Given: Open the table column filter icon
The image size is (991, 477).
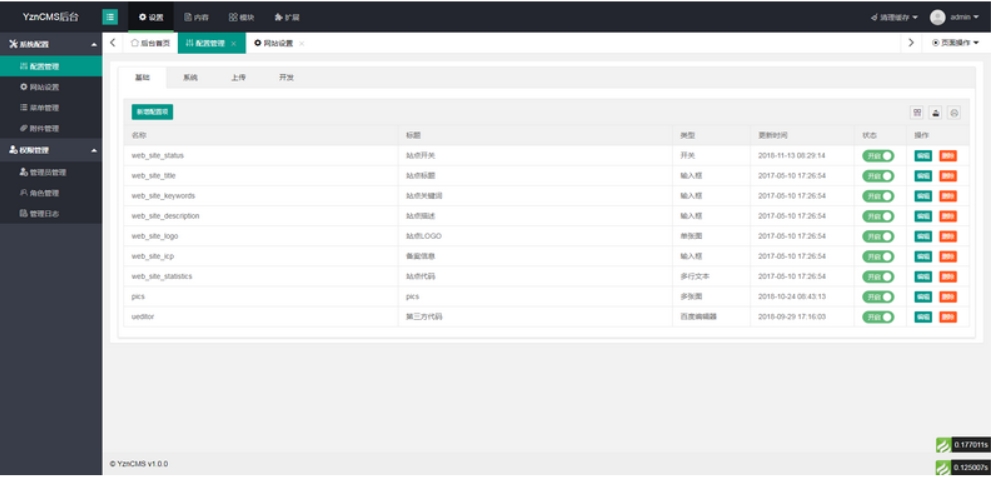Looking at the screenshot, I should click(x=916, y=113).
